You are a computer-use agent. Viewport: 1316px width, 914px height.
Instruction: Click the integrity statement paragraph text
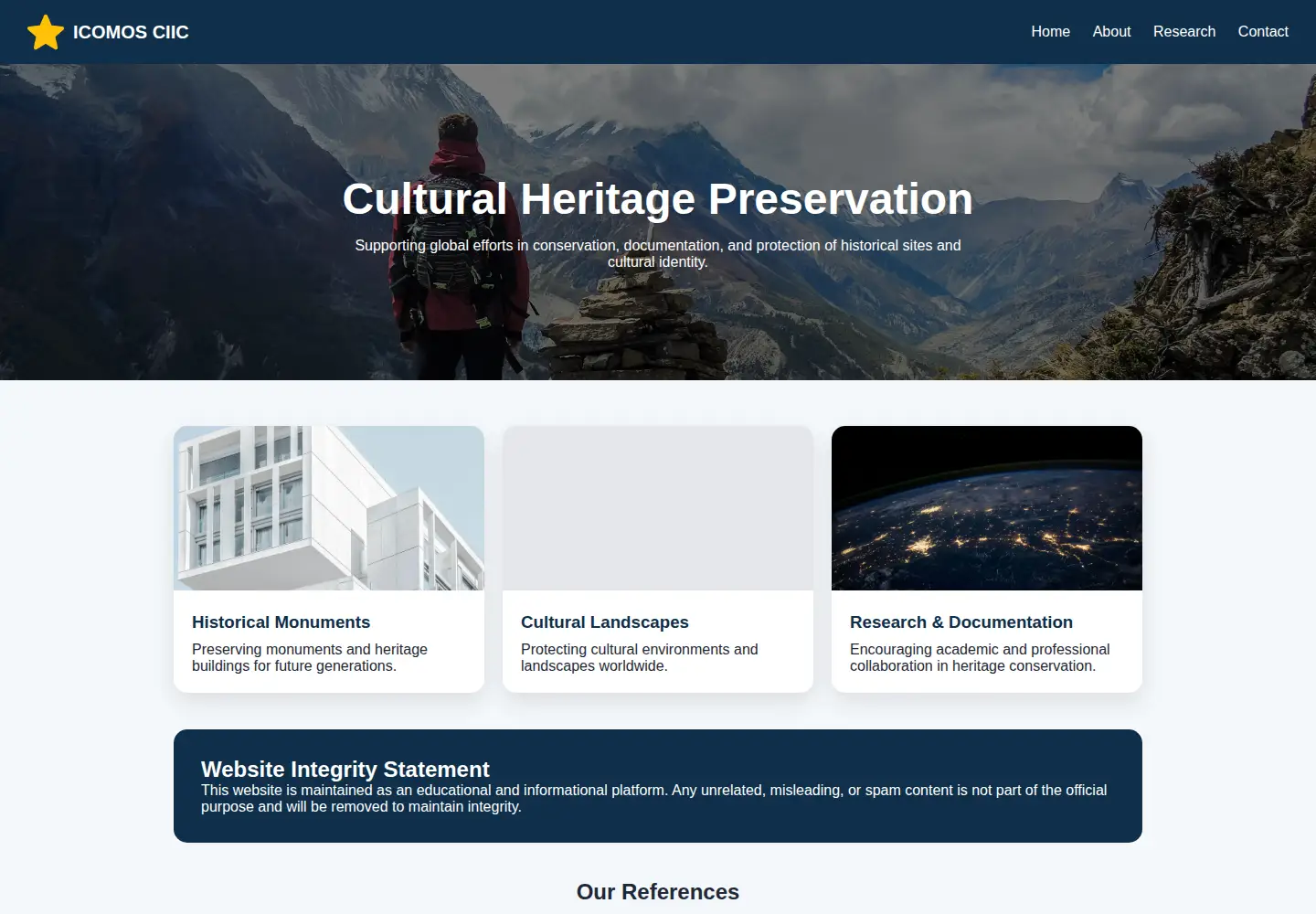coord(653,798)
